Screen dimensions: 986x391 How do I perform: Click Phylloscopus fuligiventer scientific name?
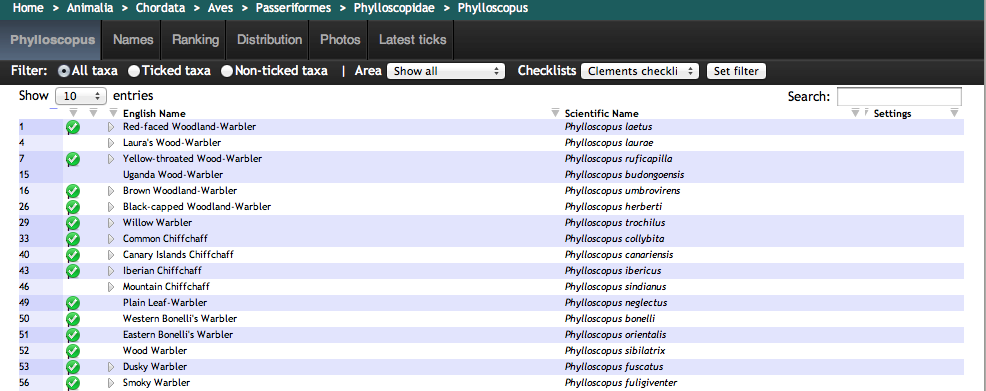(621, 383)
